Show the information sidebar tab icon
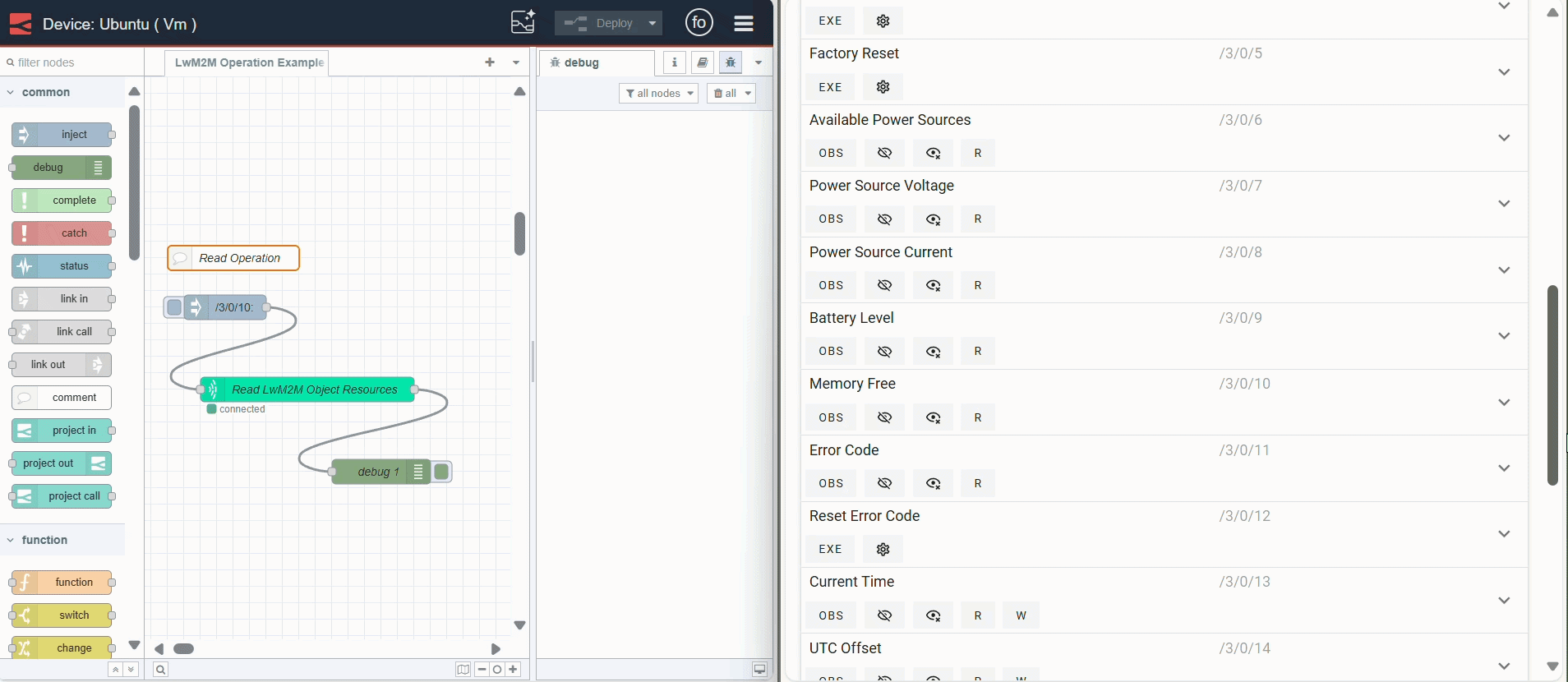Screen dimensions: 1568x682 point(675,62)
